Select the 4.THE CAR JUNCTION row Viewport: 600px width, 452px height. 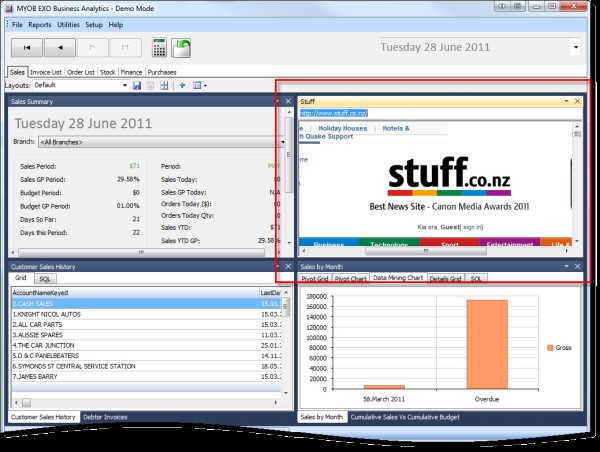[x=146, y=346]
